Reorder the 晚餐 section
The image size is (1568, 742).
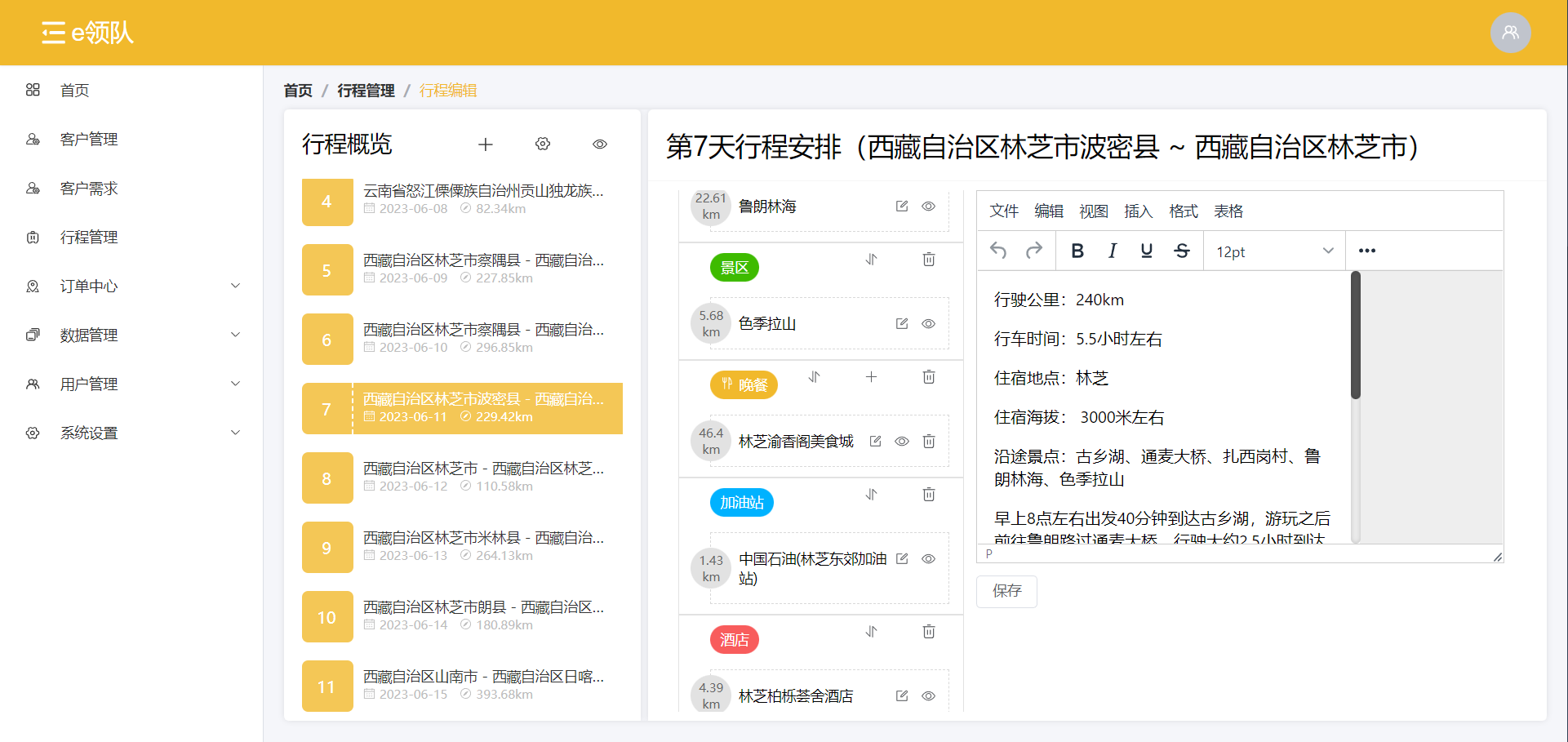click(x=815, y=377)
